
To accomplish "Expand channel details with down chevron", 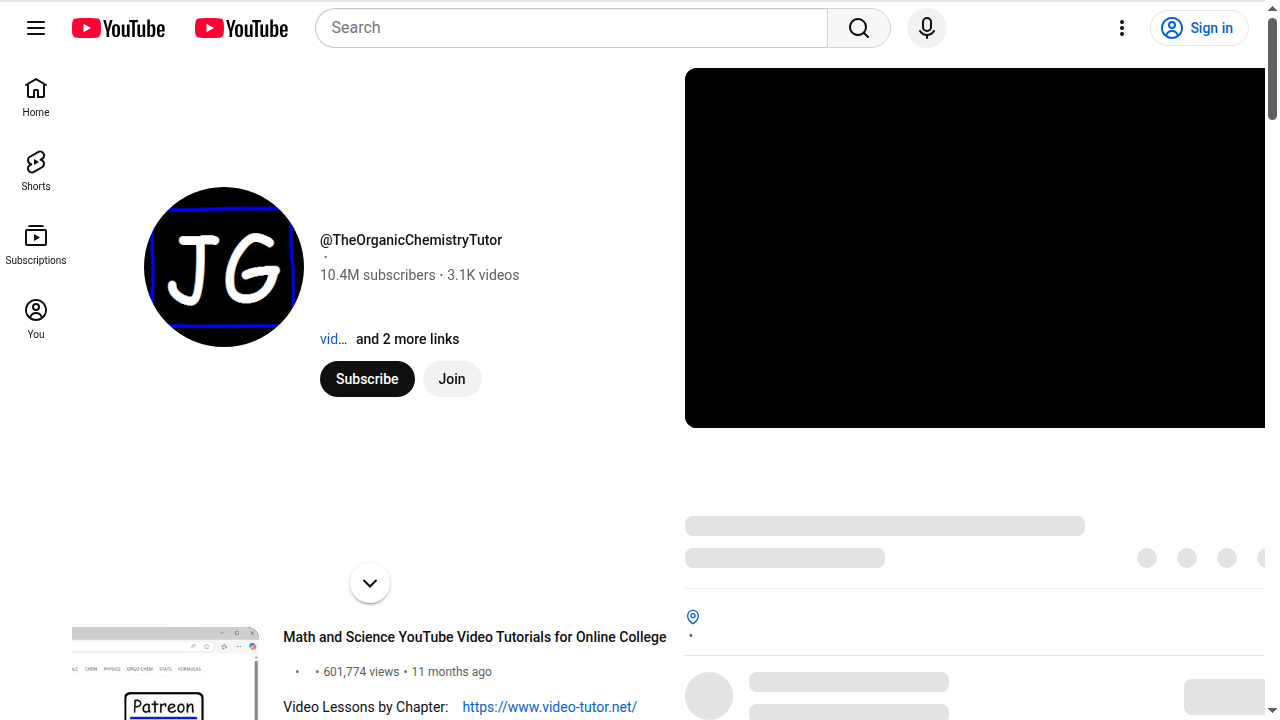I will click(370, 583).
